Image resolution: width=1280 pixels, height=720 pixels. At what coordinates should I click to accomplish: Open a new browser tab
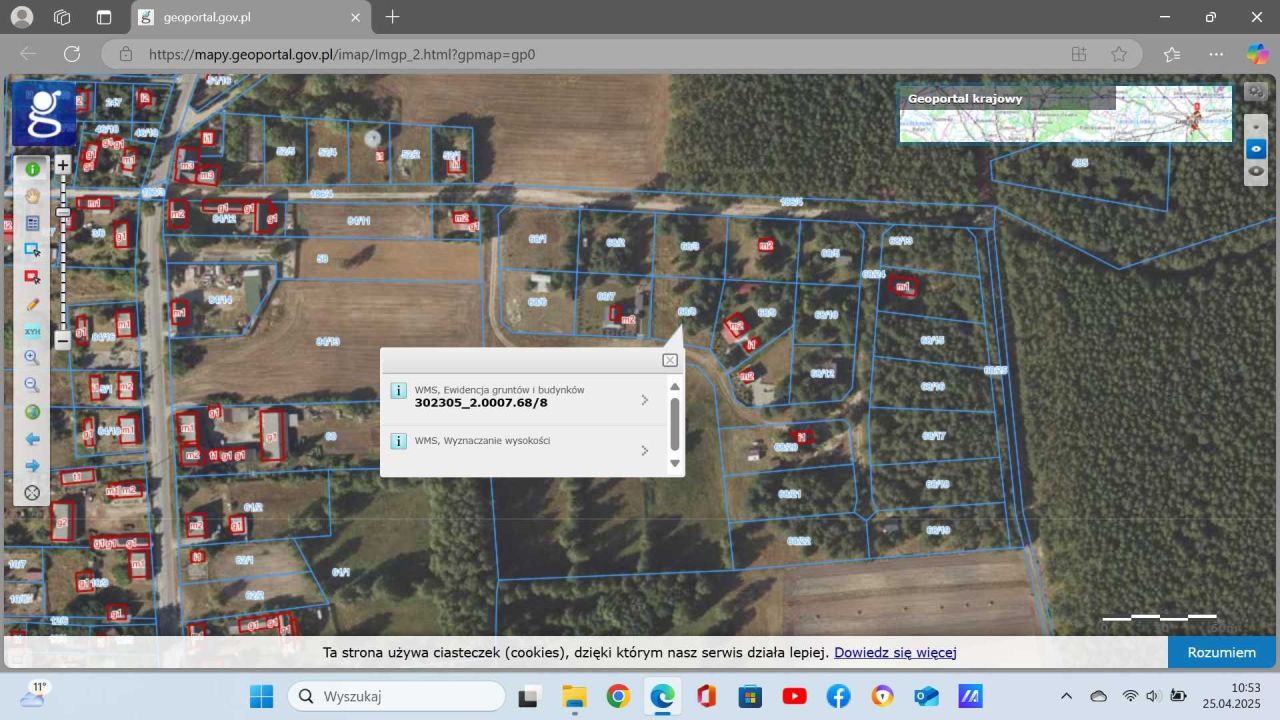392,17
